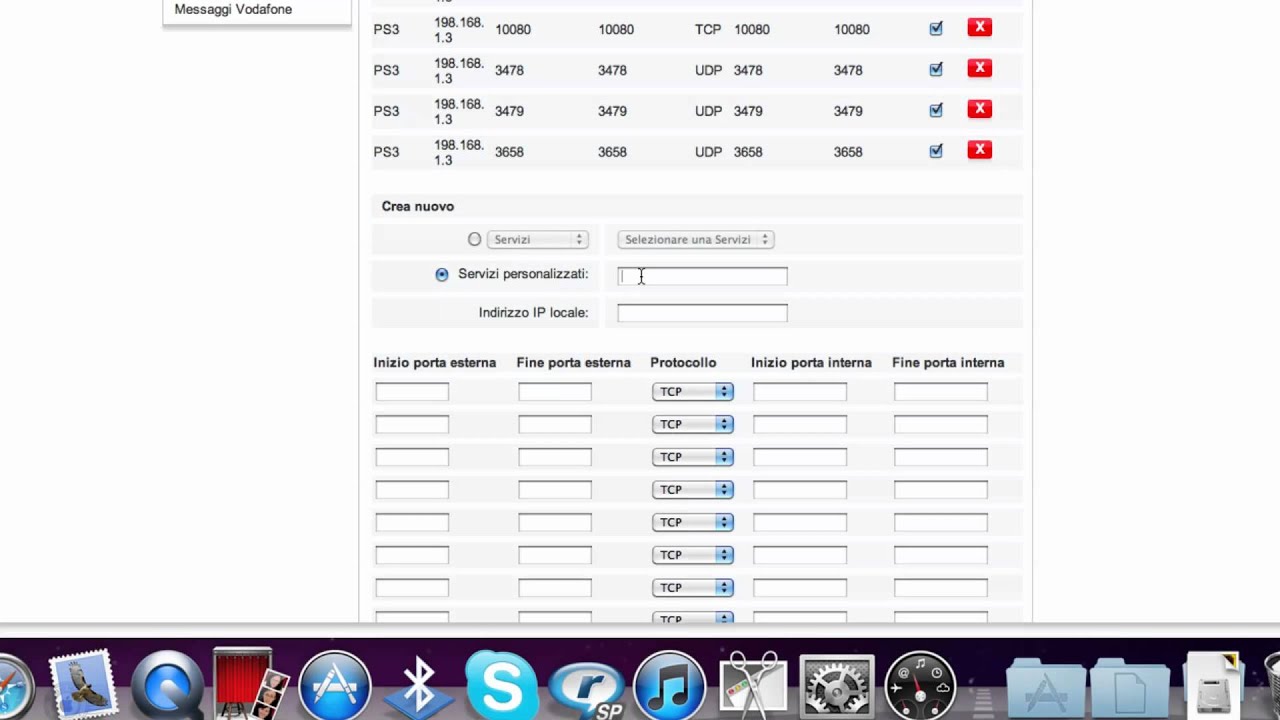
Task: Click second row Inizio porta esterna field
Action: [412, 424]
